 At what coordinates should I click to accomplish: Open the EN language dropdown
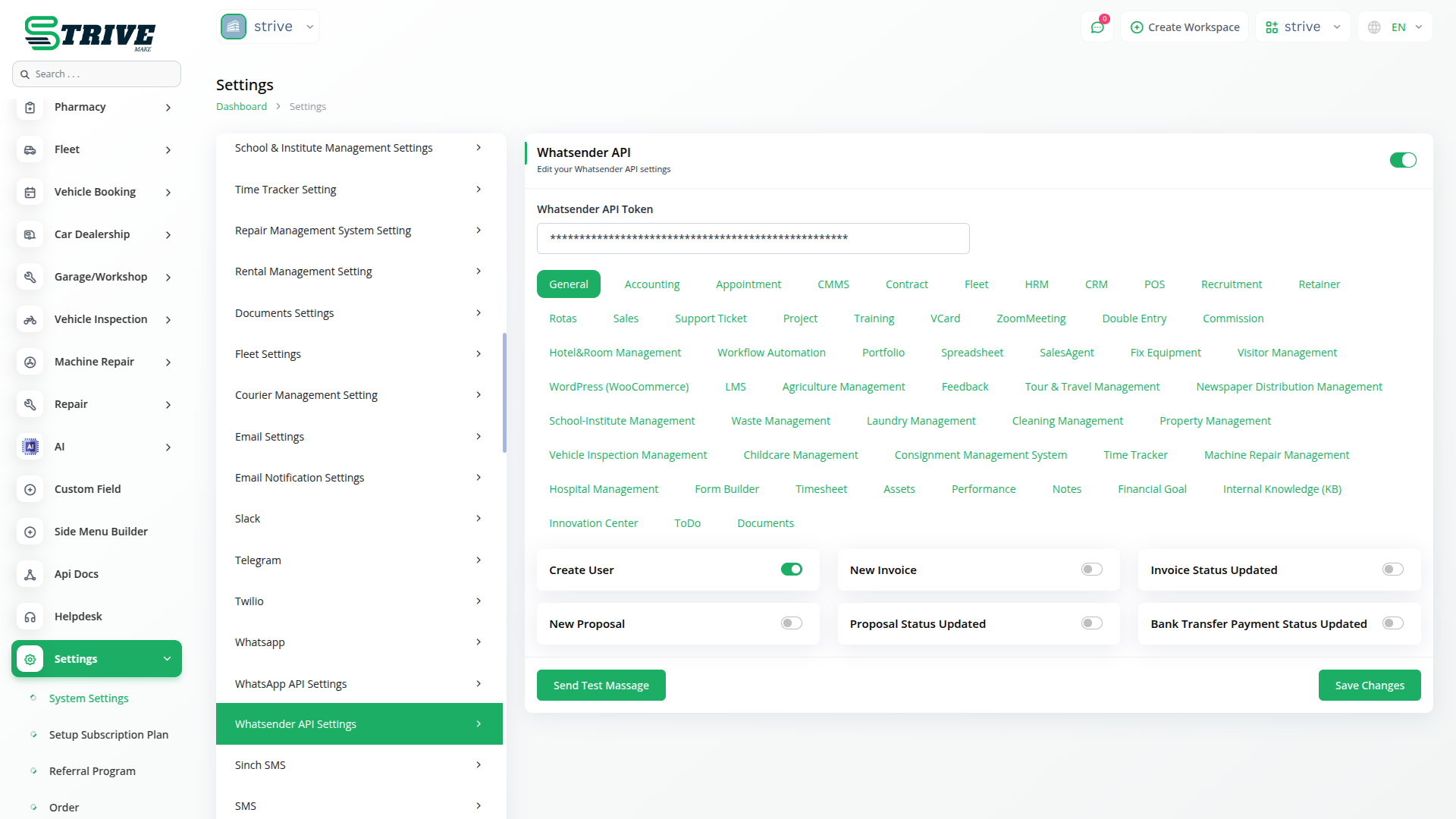pyautogui.click(x=1396, y=27)
